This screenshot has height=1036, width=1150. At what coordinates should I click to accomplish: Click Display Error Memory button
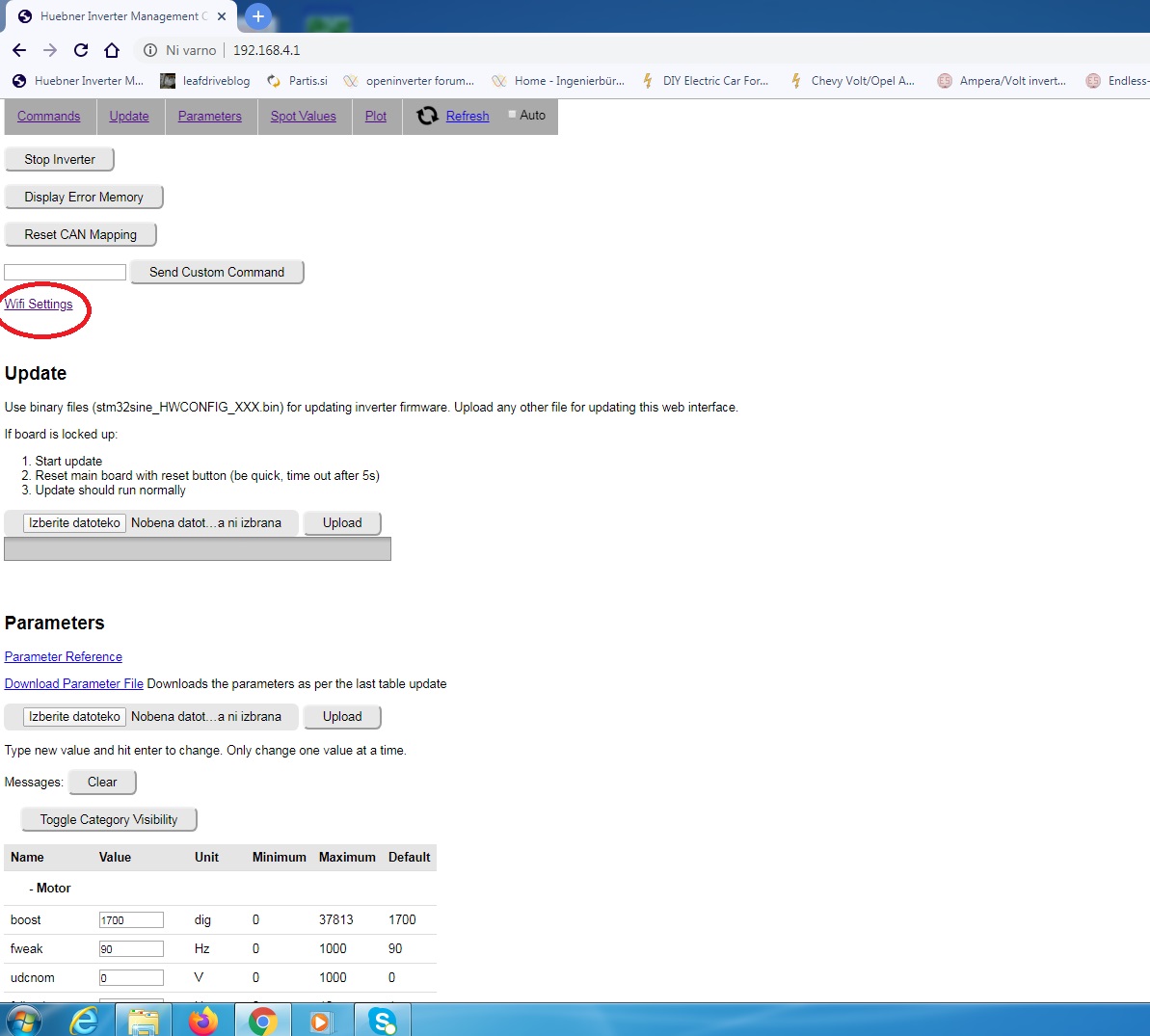tap(84, 197)
